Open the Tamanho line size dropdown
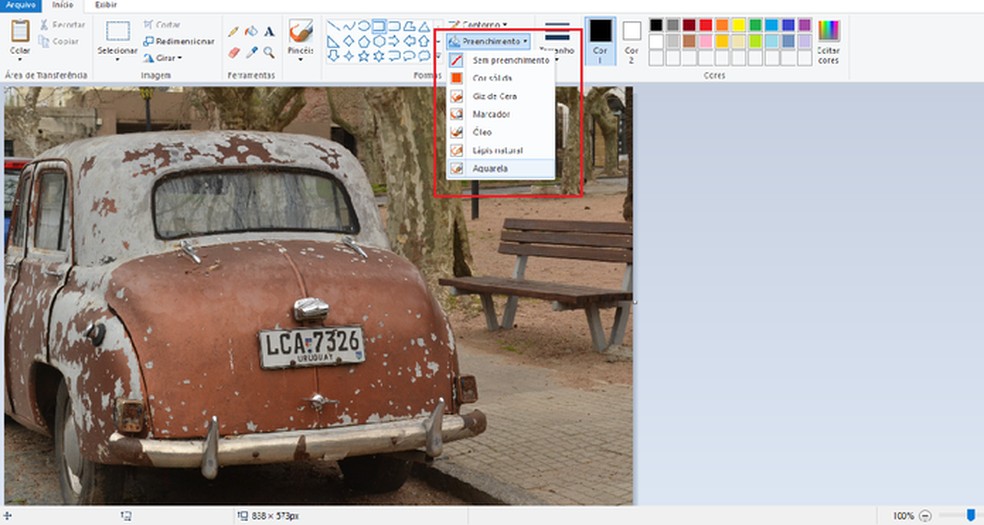This screenshot has height=525, width=984. pyautogui.click(x=557, y=41)
